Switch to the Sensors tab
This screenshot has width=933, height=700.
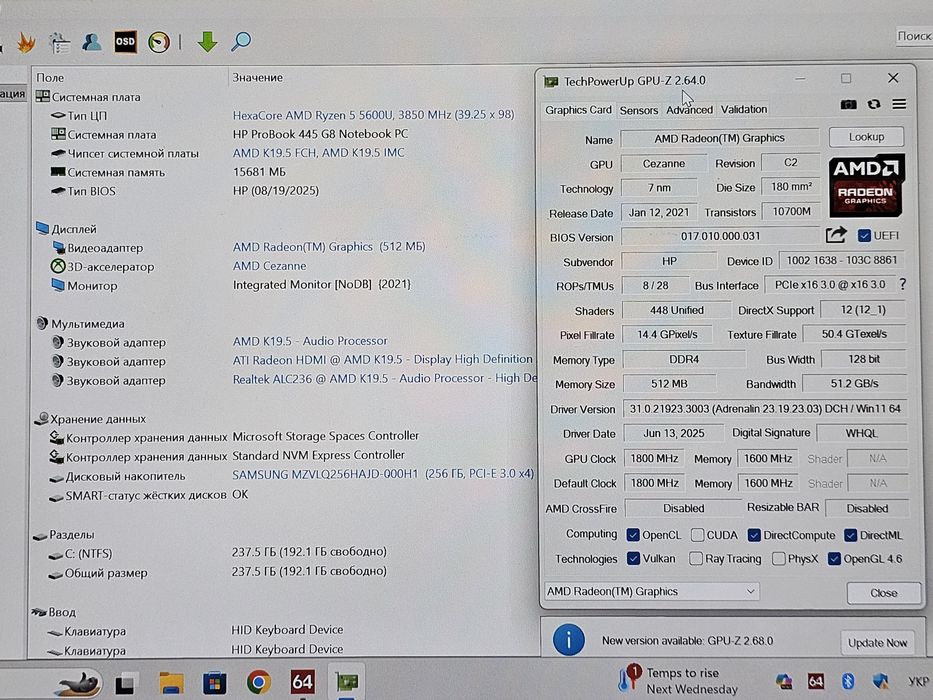point(638,110)
